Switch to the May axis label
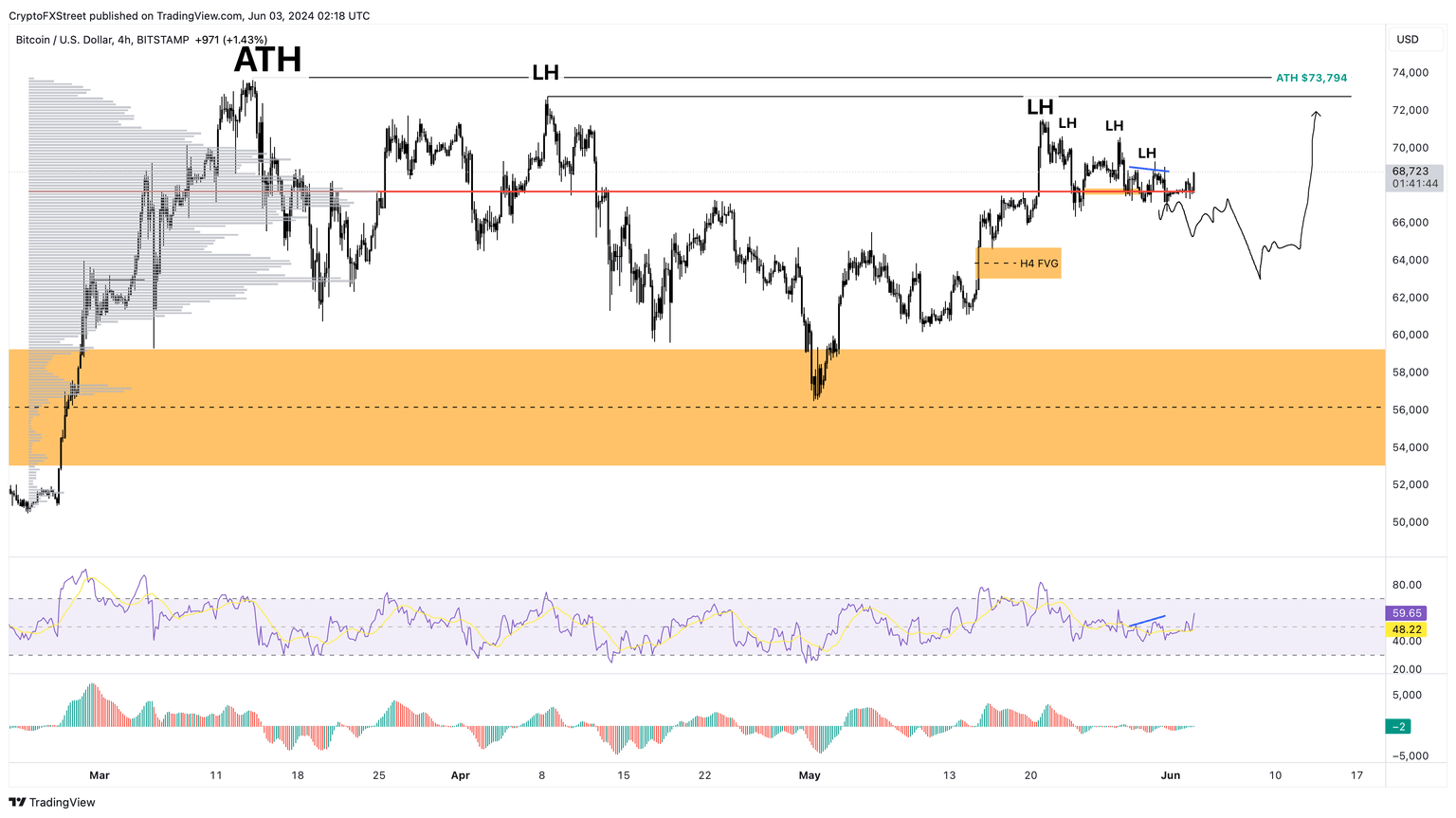The width and height of the screenshot is (1456, 818). point(810,775)
